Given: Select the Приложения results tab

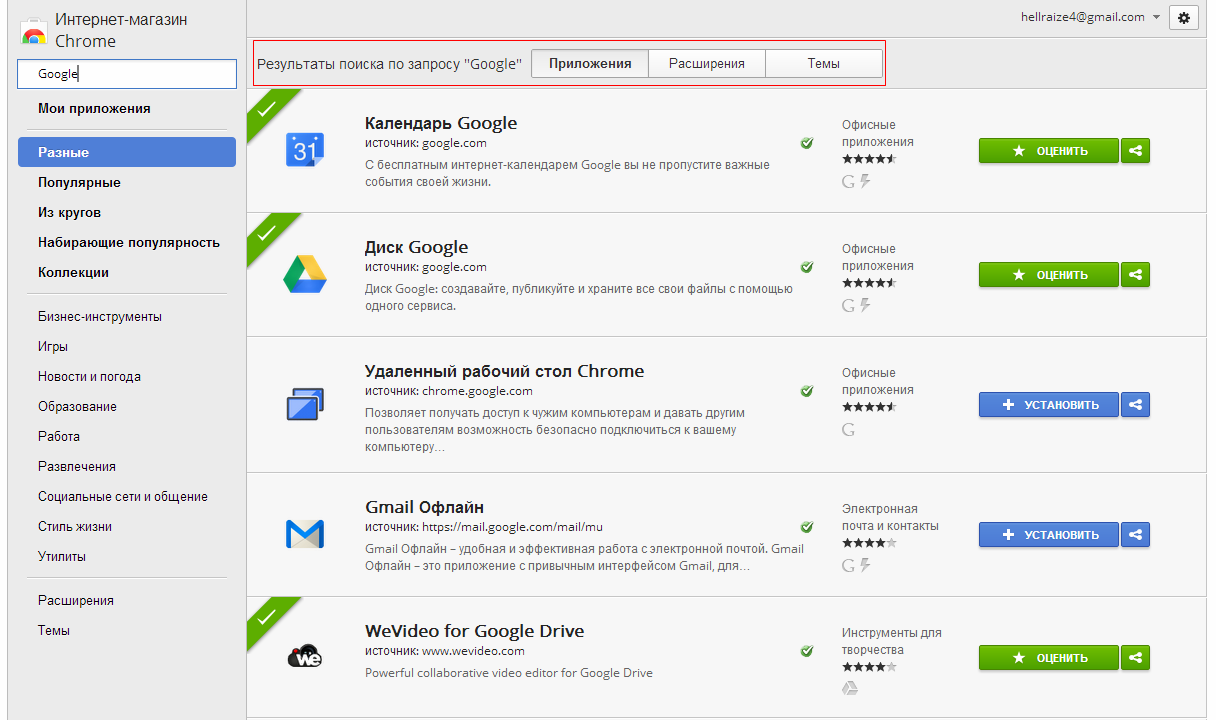Looking at the screenshot, I should pos(590,64).
